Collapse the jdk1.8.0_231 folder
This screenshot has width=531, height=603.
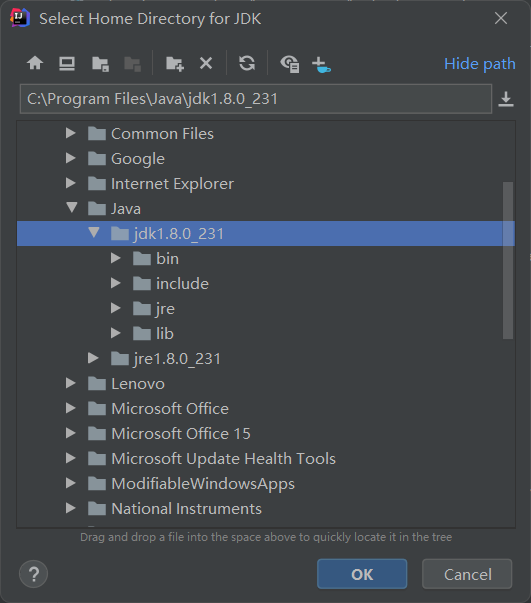pyautogui.click(x=94, y=233)
